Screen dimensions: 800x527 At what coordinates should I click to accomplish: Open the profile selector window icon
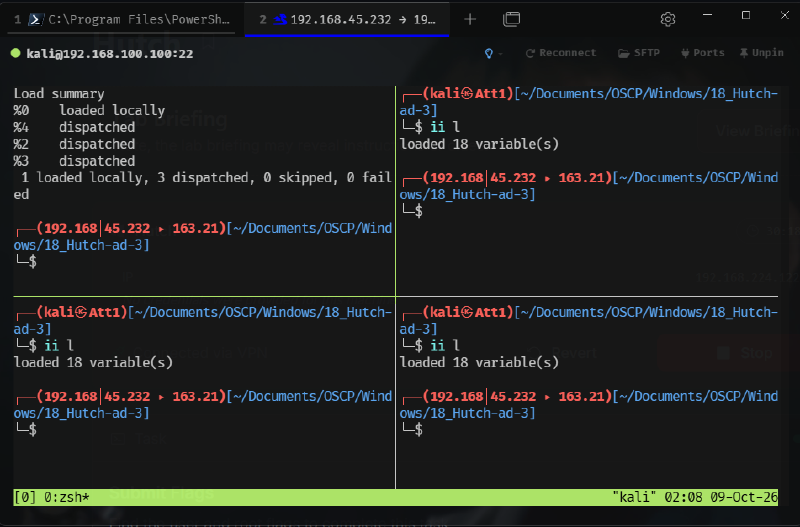[x=511, y=19]
